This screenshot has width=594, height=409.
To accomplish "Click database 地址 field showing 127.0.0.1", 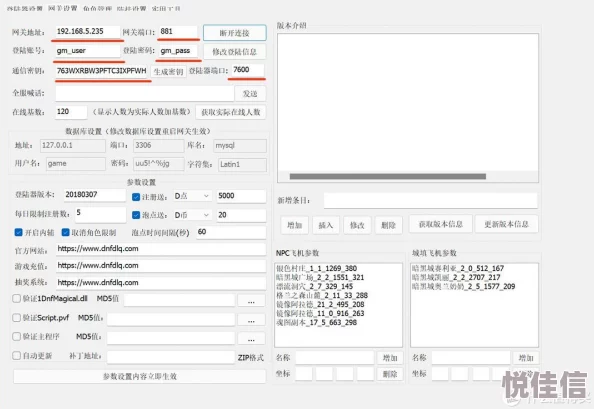I will tap(73, 145).
